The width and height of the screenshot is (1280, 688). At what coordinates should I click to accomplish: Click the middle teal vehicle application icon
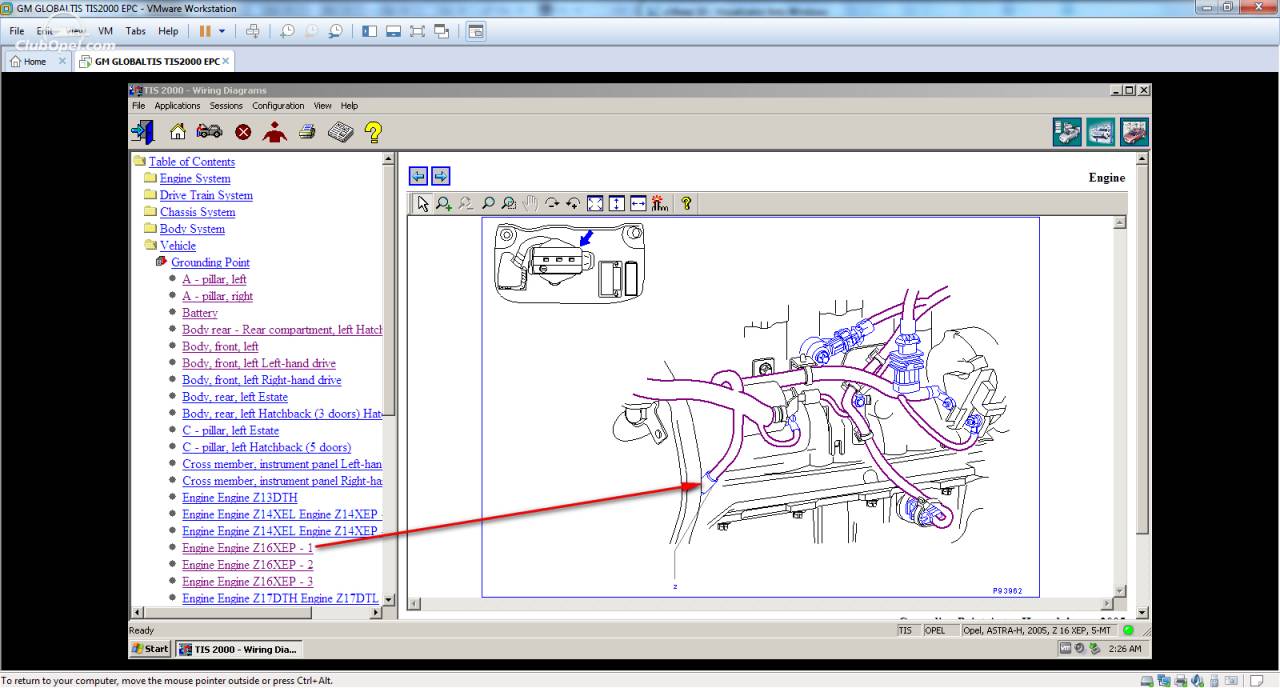tap(1101, 132)
